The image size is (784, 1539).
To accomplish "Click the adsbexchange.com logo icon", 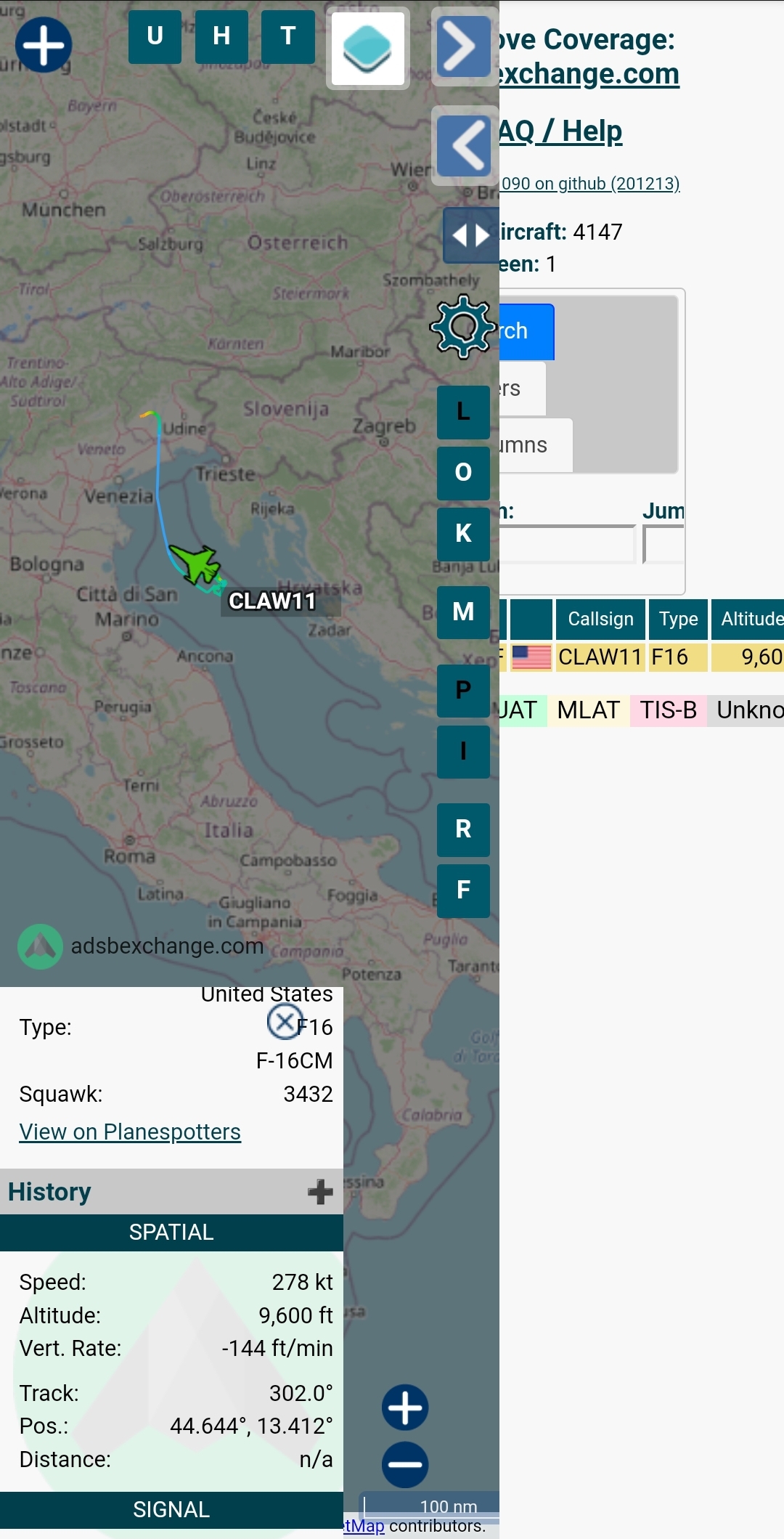I will pos(41,946).
